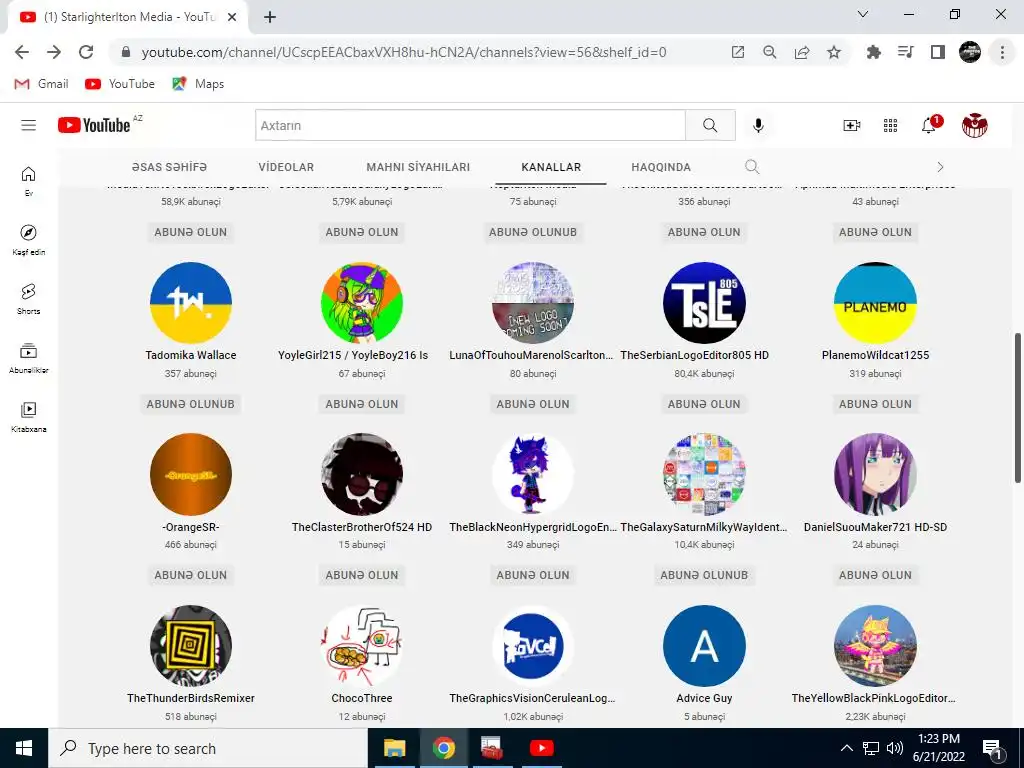
Task: Click the share page icon in address bar
Action: coord(802,52)
